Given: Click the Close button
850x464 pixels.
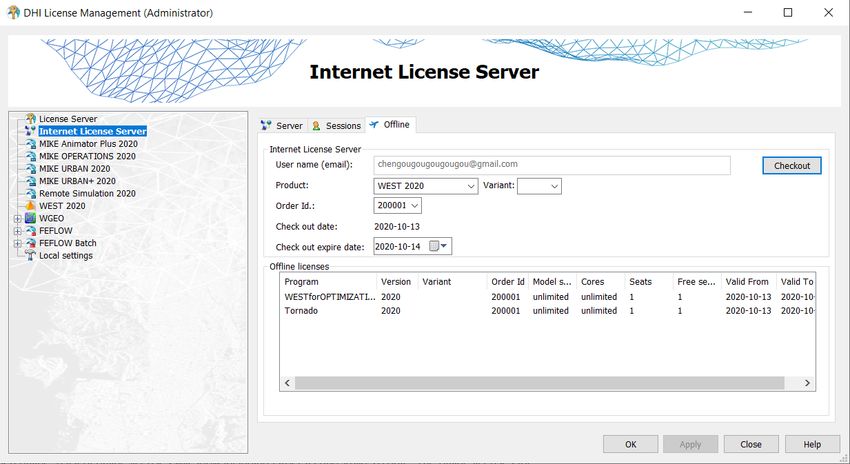Looking at the screenshot, I should point(751,444).
